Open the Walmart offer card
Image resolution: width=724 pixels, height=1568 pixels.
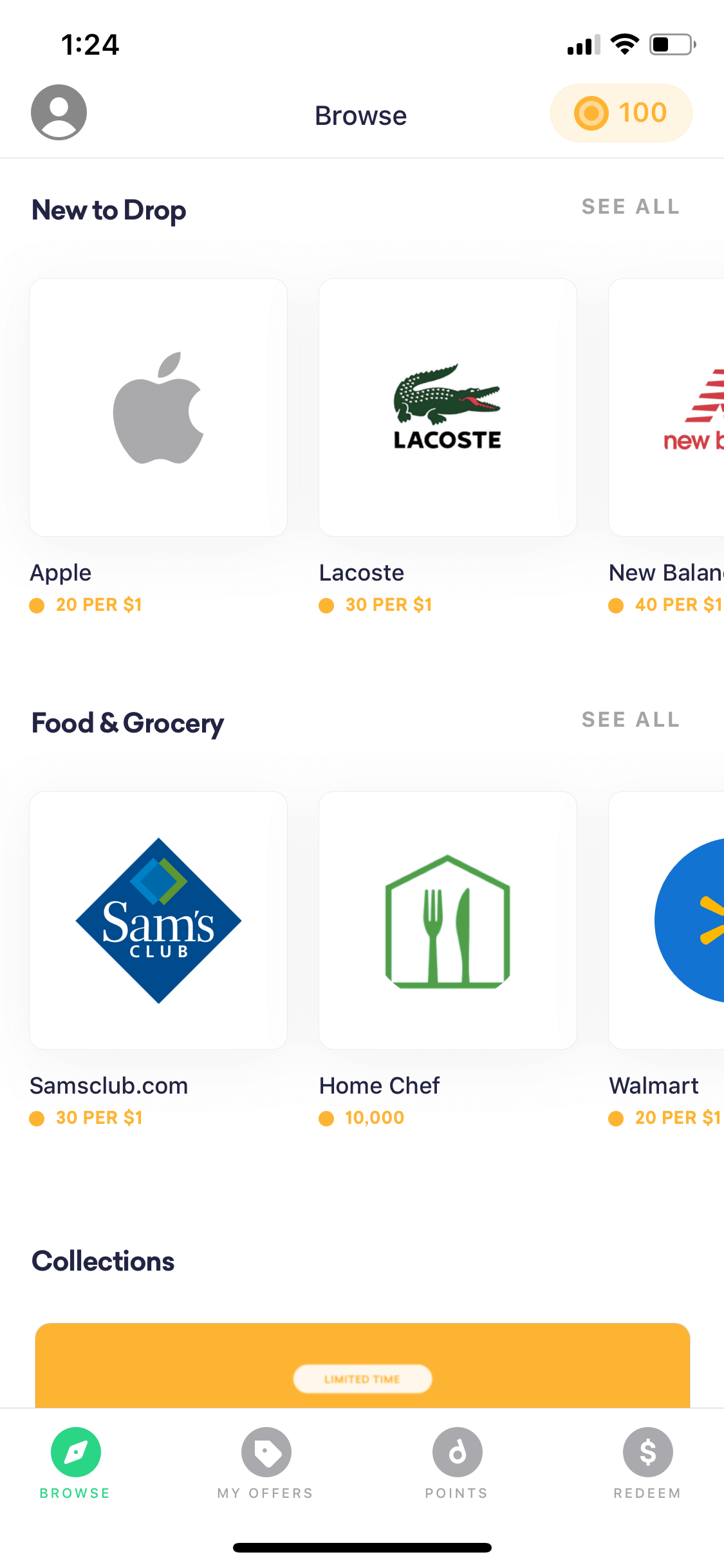[666, 920]
